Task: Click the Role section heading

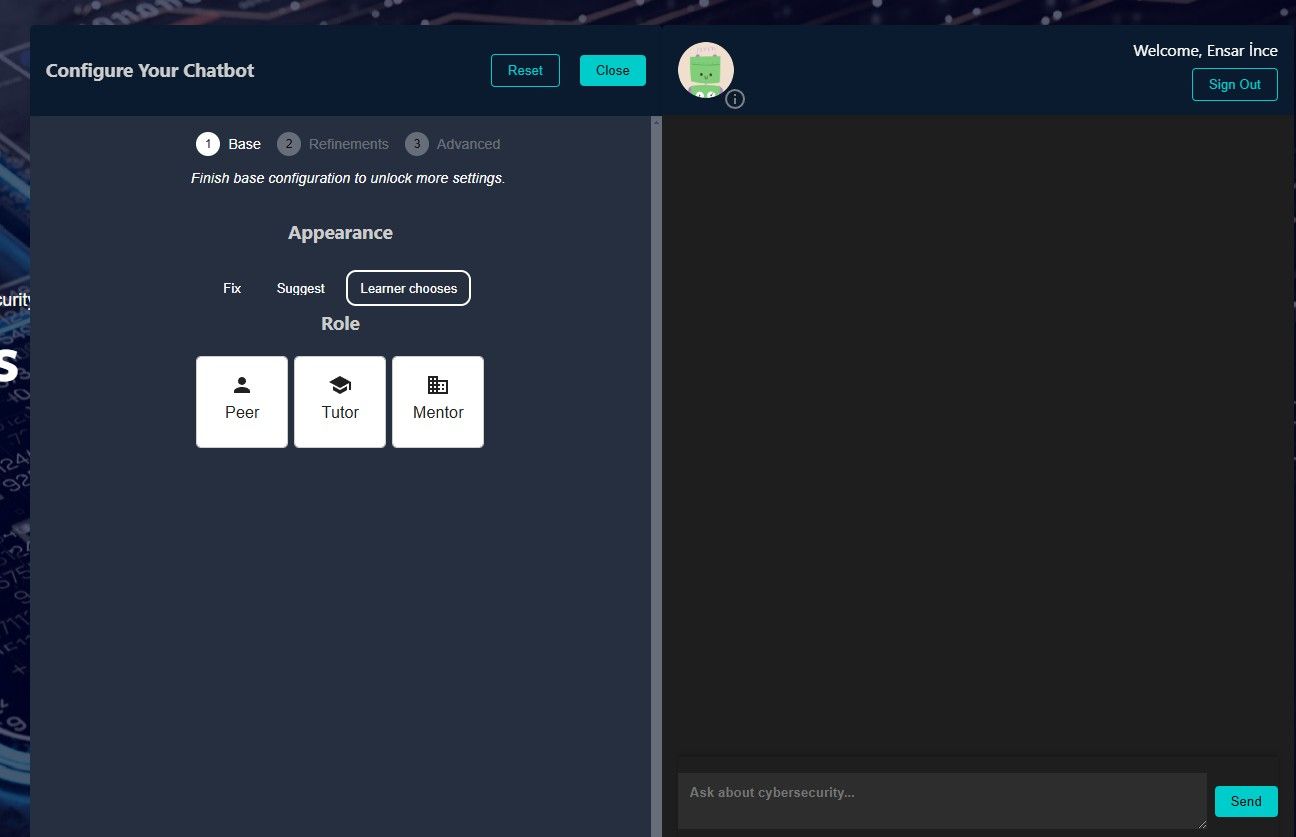Action: coord(340,324)
